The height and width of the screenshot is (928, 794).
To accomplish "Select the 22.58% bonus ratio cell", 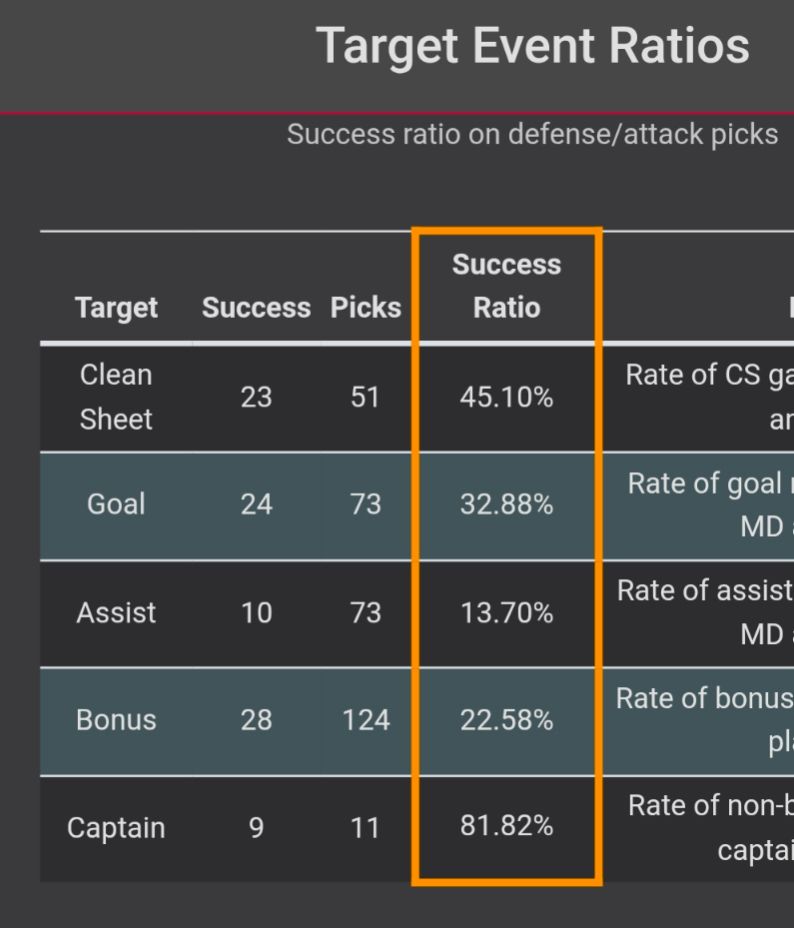I will tap(506, 720).
